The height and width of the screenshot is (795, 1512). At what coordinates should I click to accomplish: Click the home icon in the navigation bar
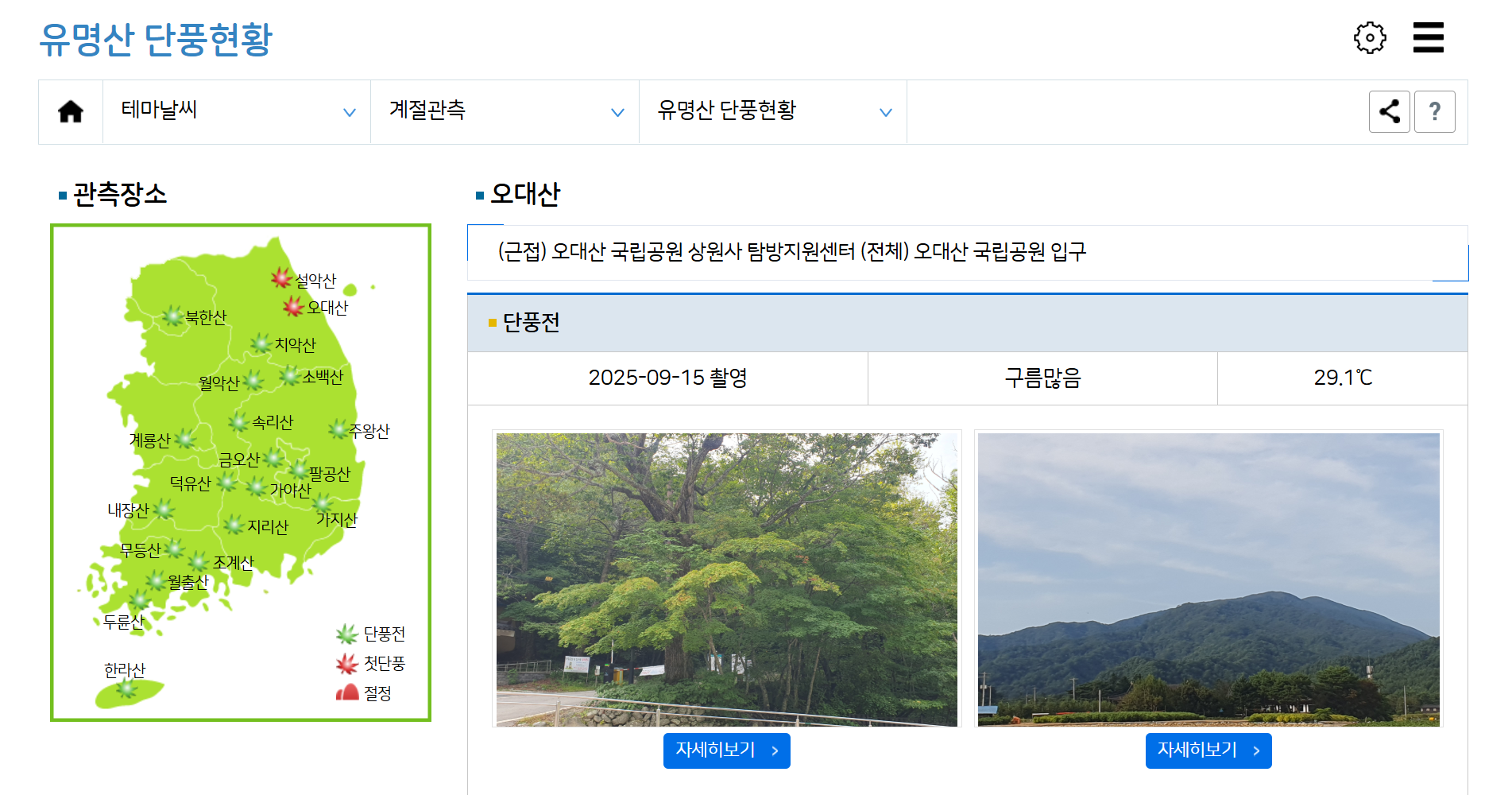click(x=70, y=111)
